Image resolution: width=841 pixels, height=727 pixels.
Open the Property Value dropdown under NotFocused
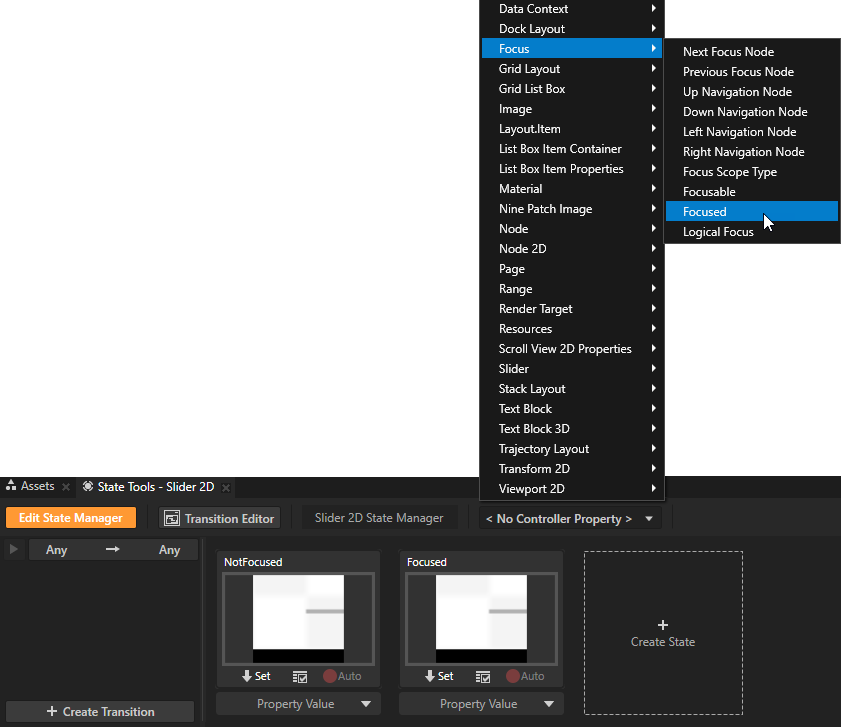297,703
